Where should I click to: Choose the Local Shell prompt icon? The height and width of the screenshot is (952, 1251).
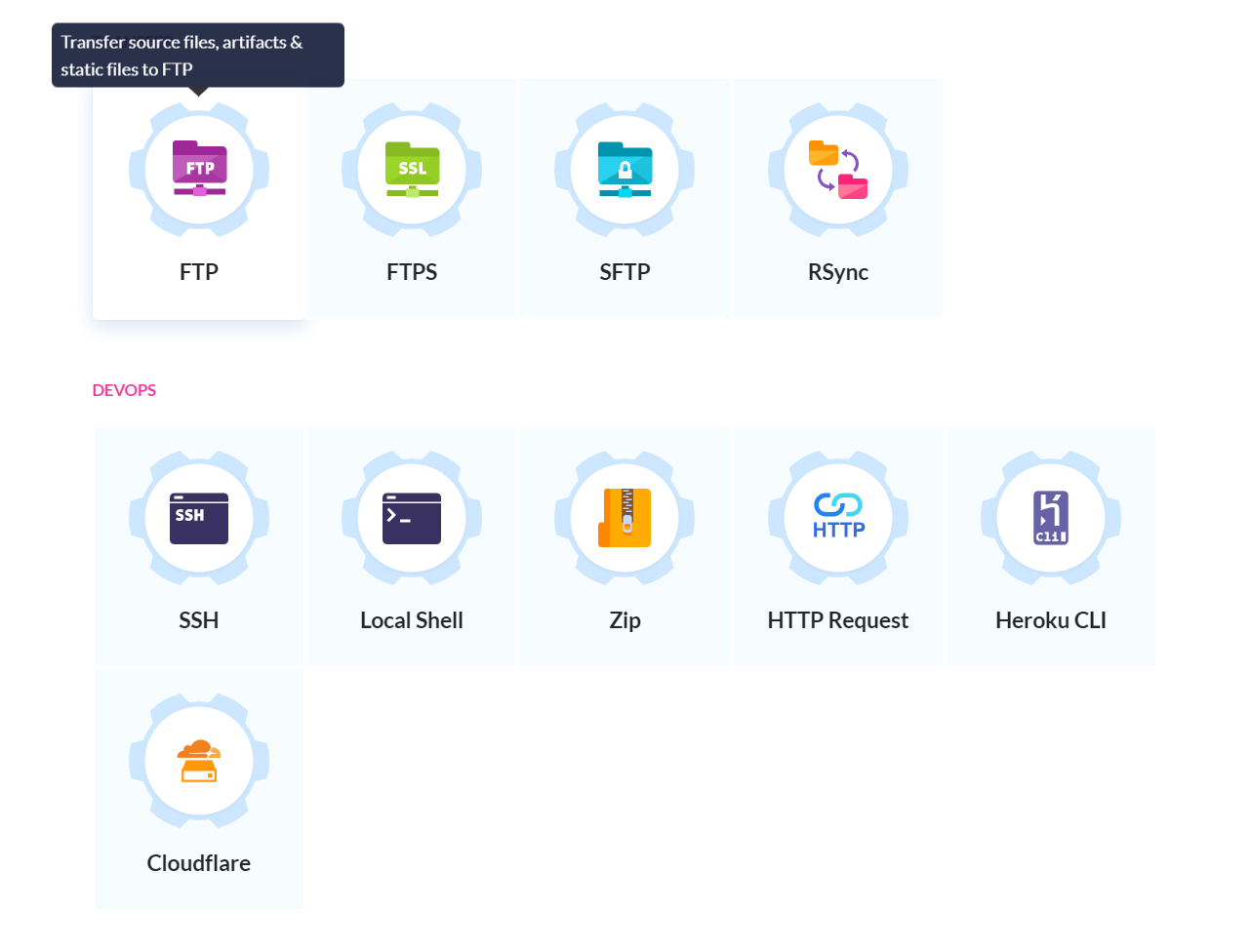click(412, 518)
